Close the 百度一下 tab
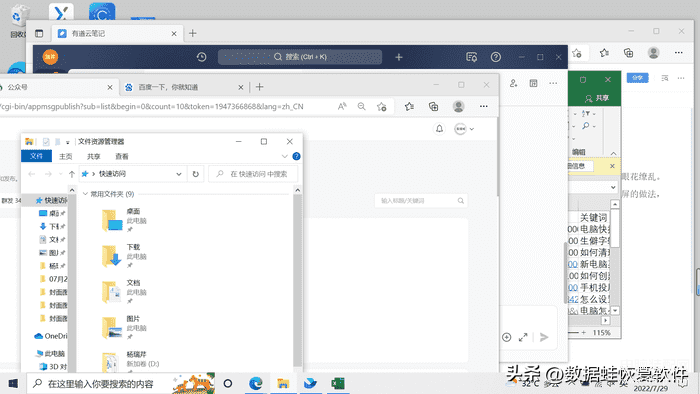 coord(241,87)
